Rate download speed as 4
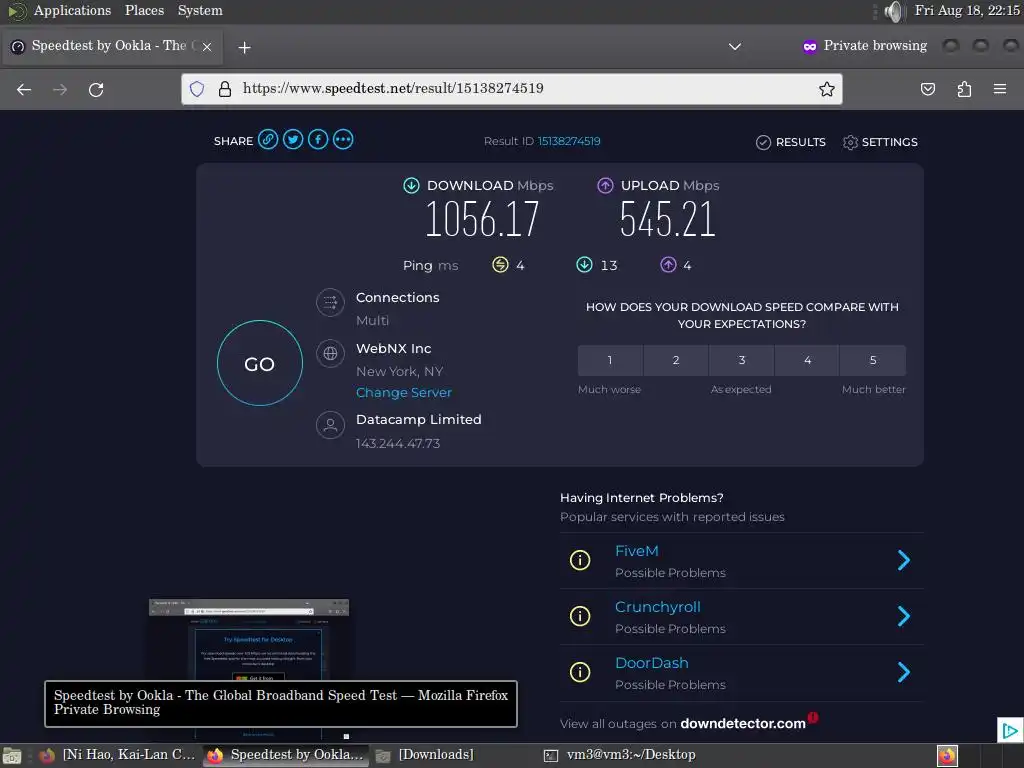Screen dimensions: 1024x768 point(807,360)
